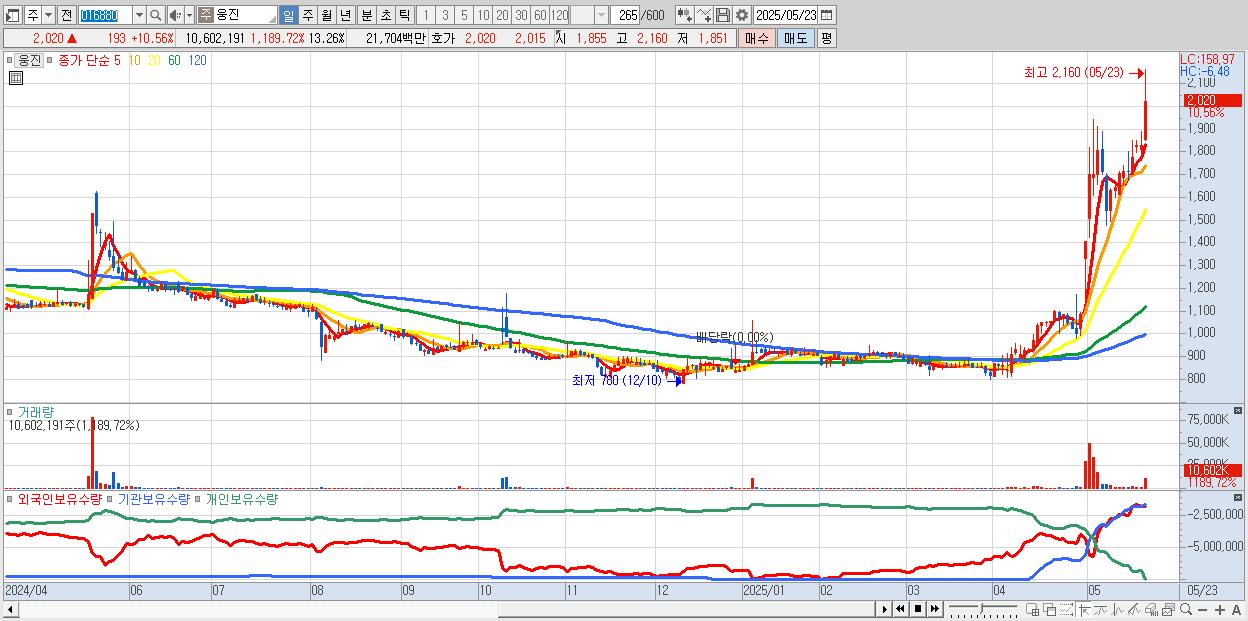Image resolution: width=1248 pixels, height=621 pixels.
Task: Click the add candlestick chart icon
Action: pyautogui.click(x=684, y=15)
